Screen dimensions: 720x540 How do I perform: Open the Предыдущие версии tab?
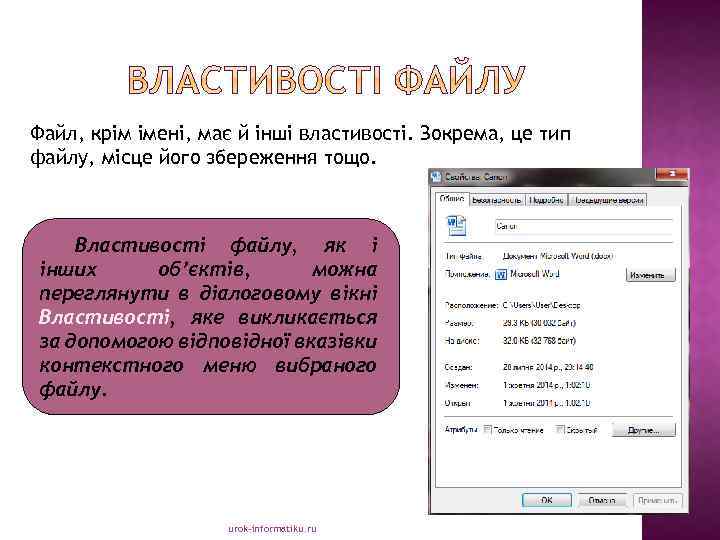tap(608, 200)
